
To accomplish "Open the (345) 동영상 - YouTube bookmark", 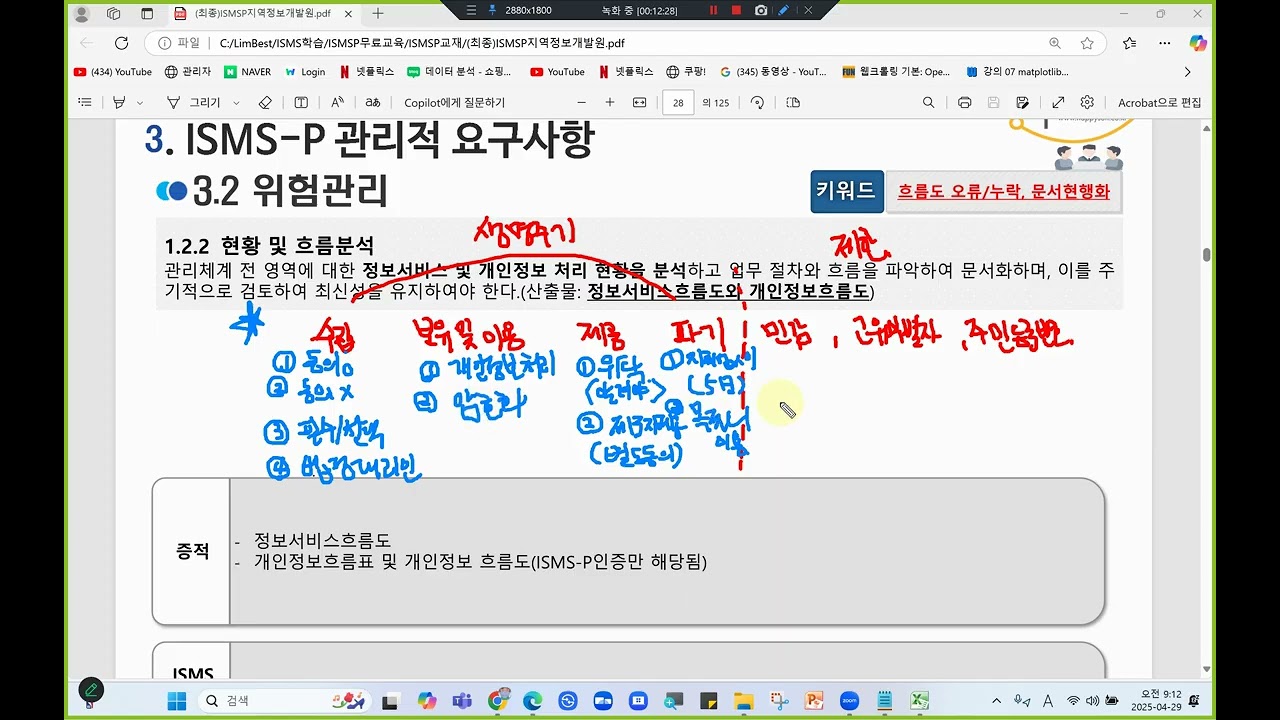I will (773, 72).
